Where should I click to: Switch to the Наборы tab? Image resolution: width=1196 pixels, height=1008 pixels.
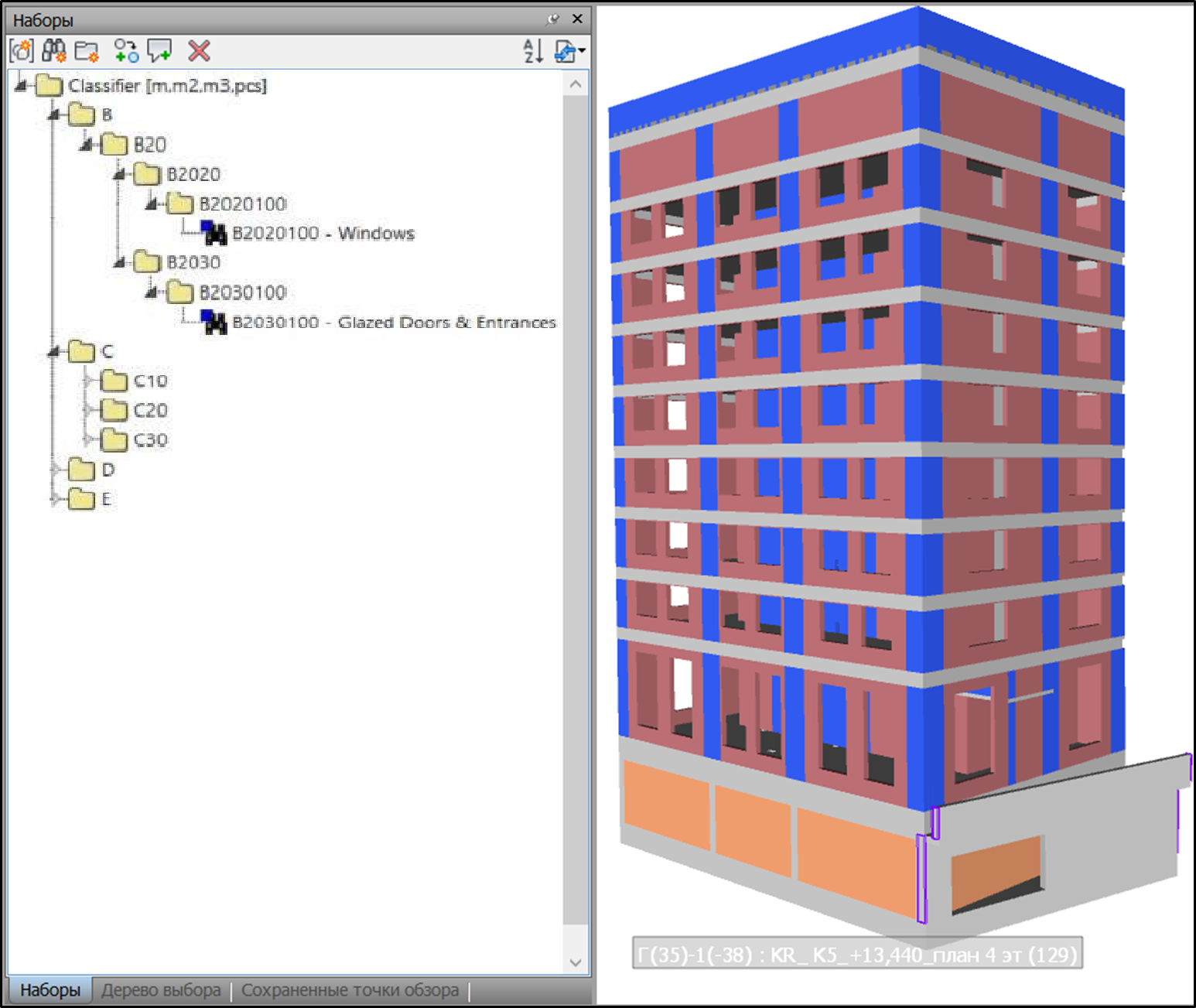[50, 990]
